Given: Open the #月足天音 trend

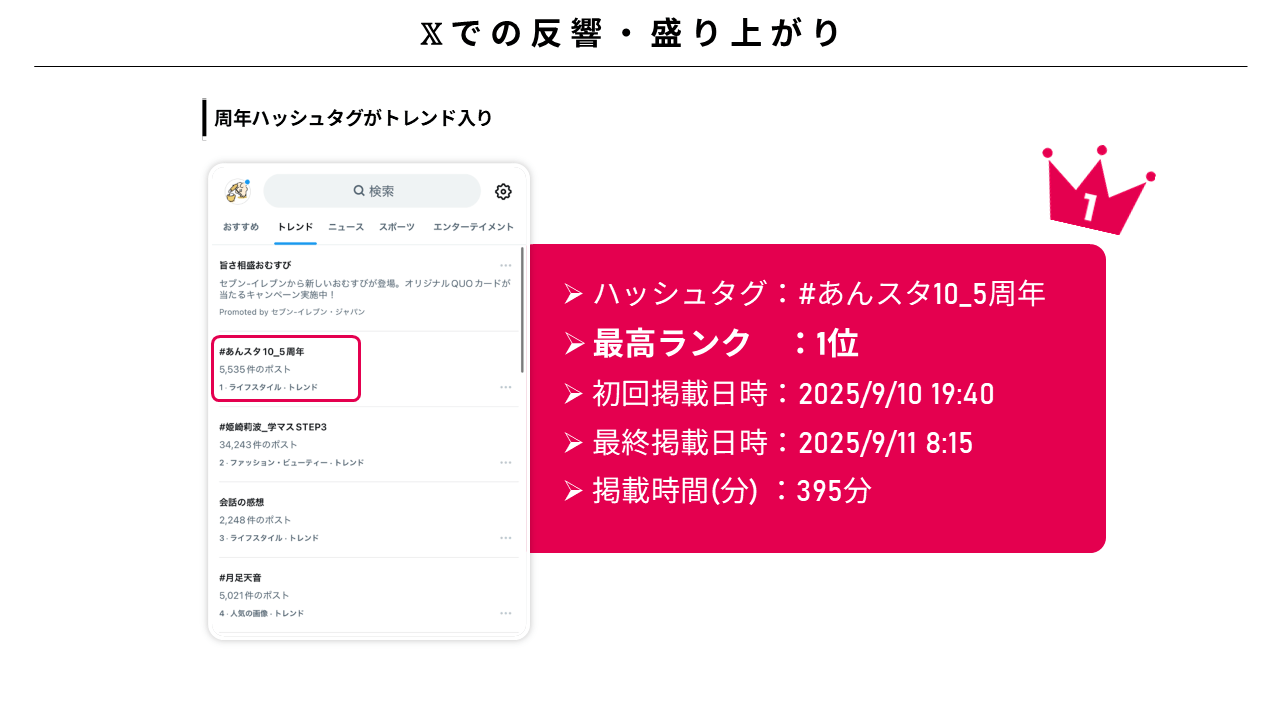Looking at the screenshot, I should [240, 578].
